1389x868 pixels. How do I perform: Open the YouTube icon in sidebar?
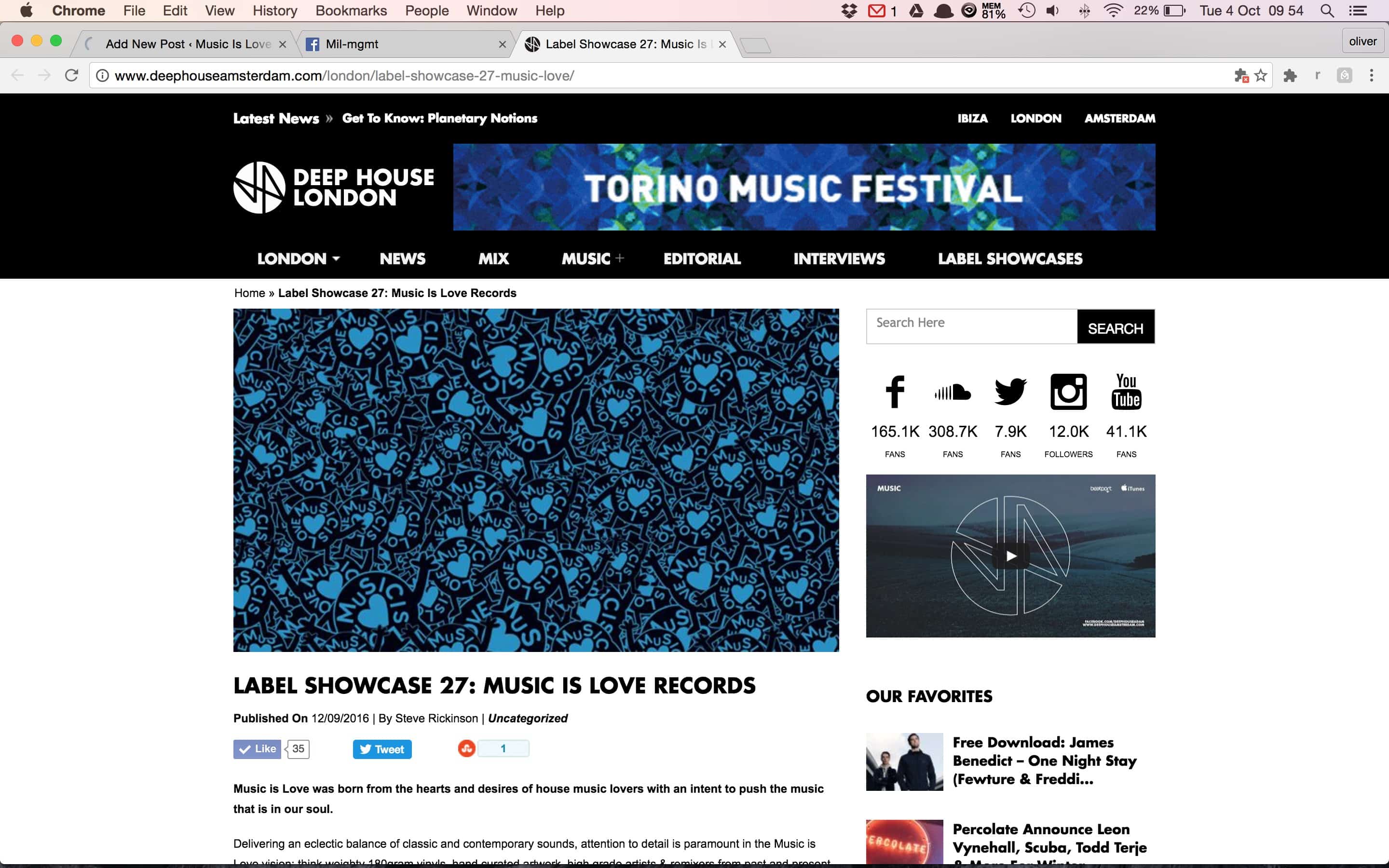[1126, 392]
